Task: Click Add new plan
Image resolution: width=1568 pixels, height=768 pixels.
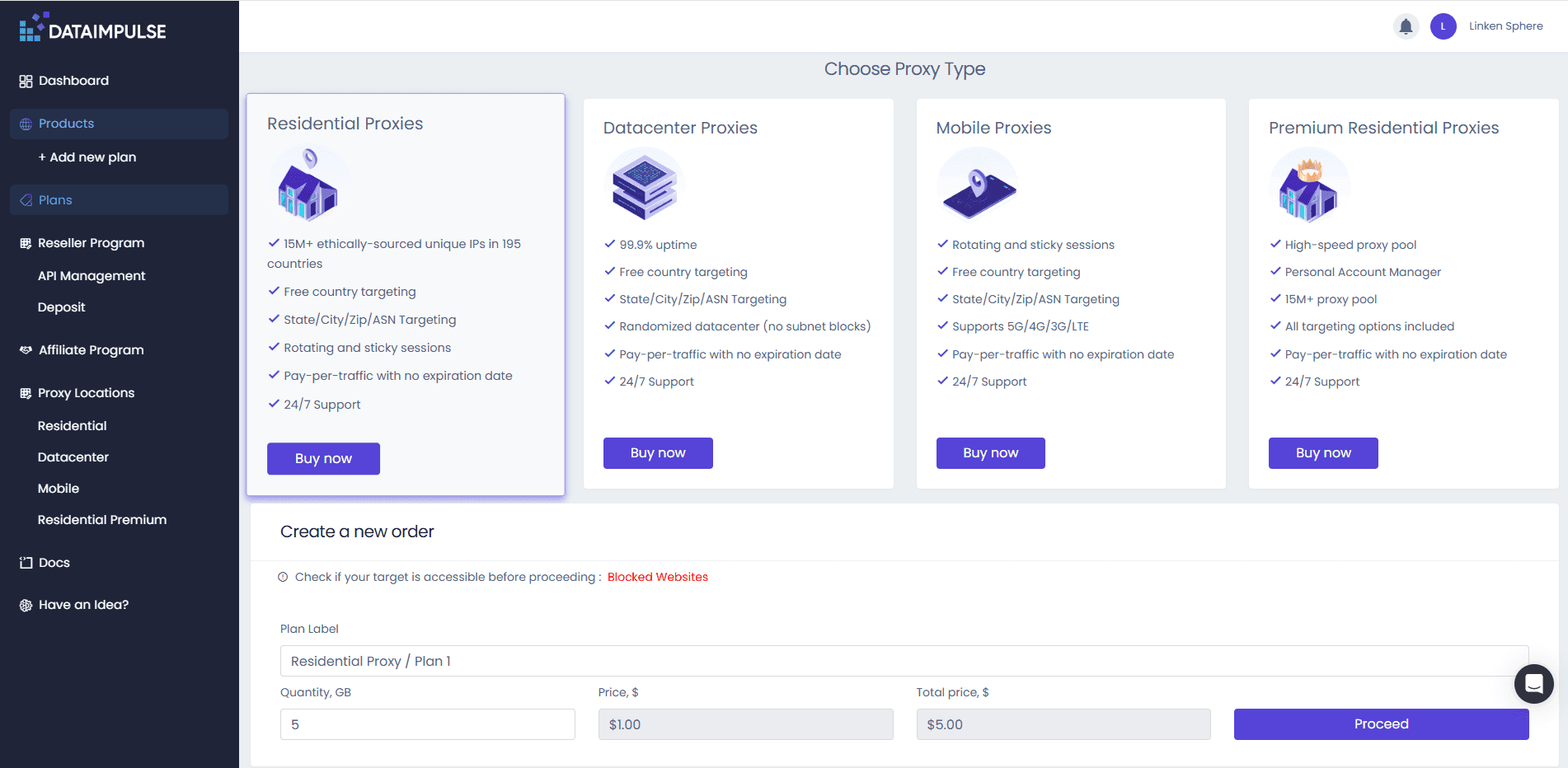Action: pyautogui.click(x=87, y=157)
